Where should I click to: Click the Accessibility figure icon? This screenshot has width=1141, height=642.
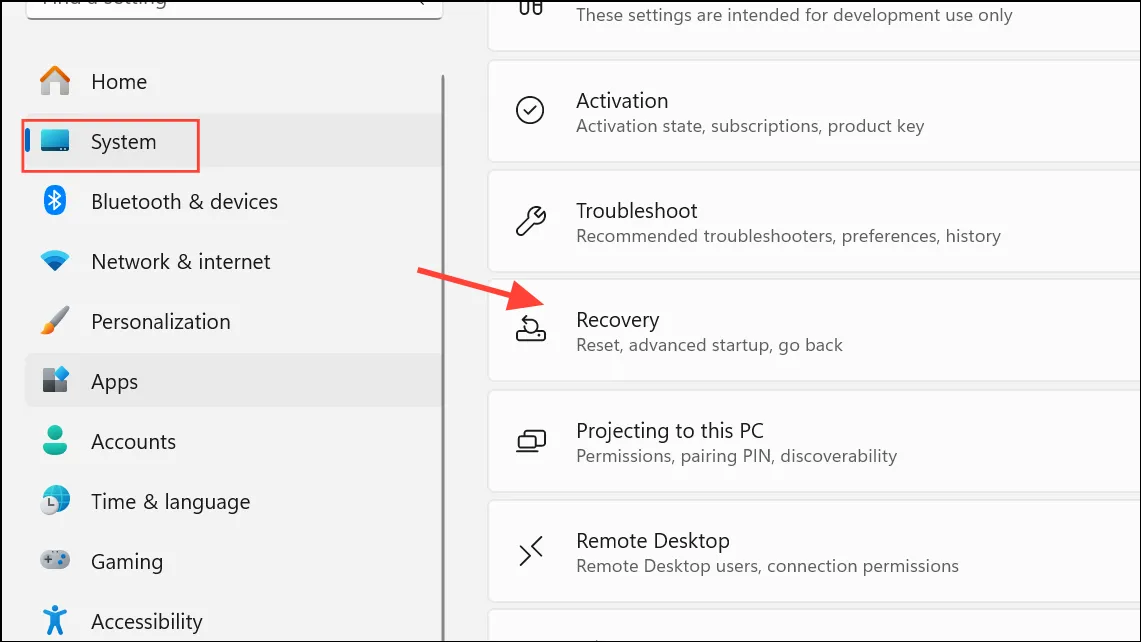(x=55, y=620)
